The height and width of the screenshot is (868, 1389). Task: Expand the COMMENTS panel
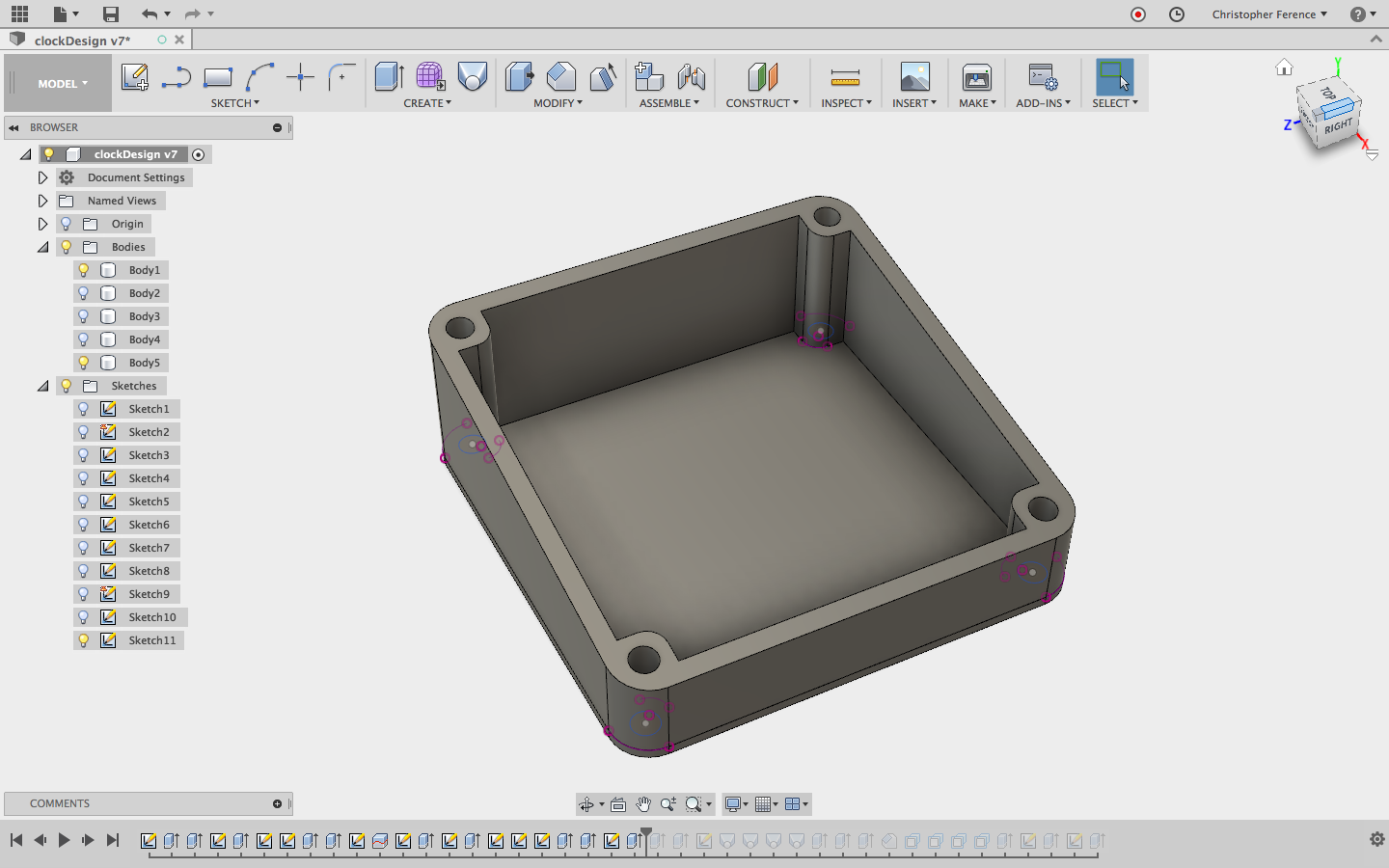coord(278,803)
